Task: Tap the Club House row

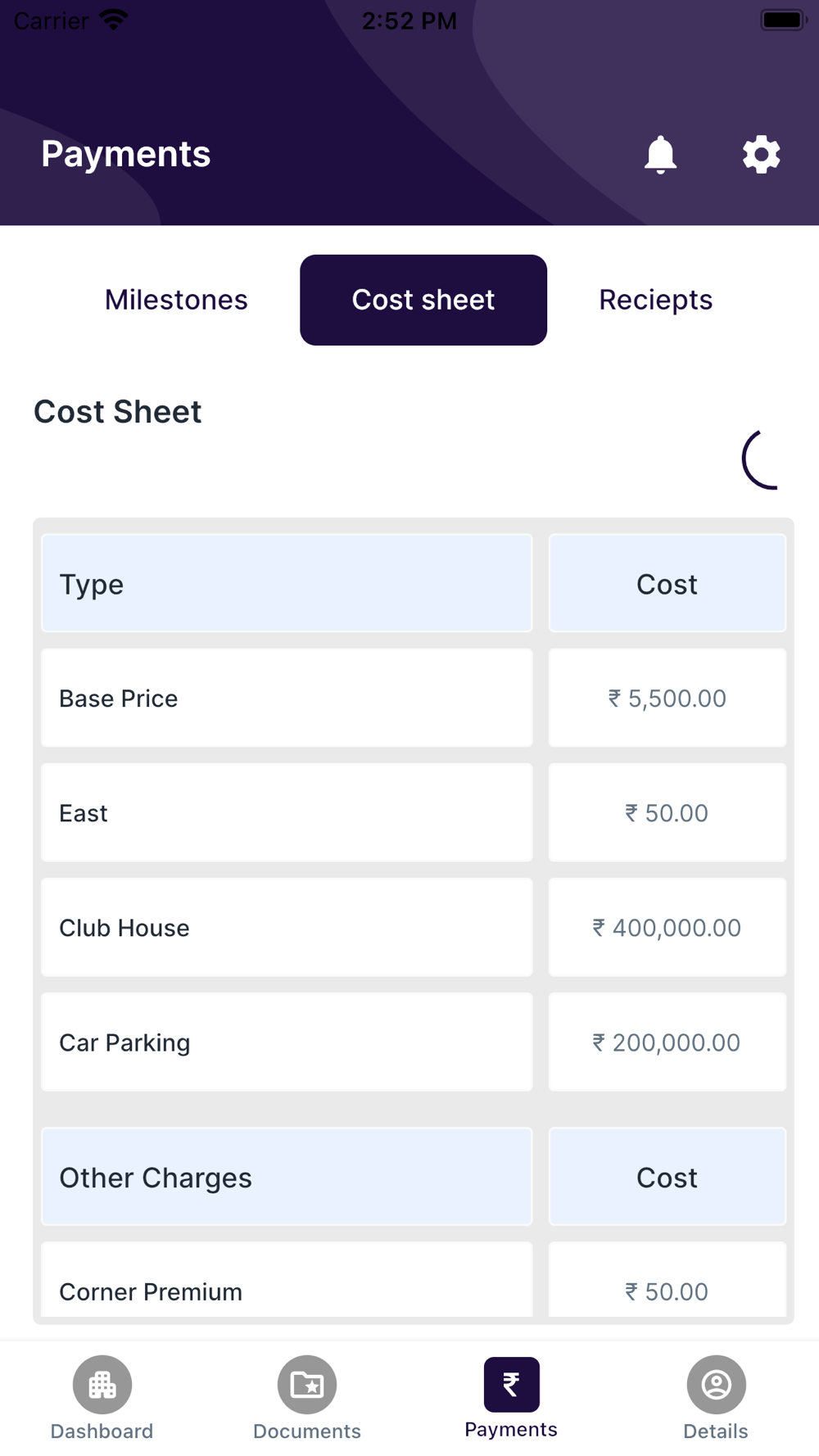Action: 287,928
